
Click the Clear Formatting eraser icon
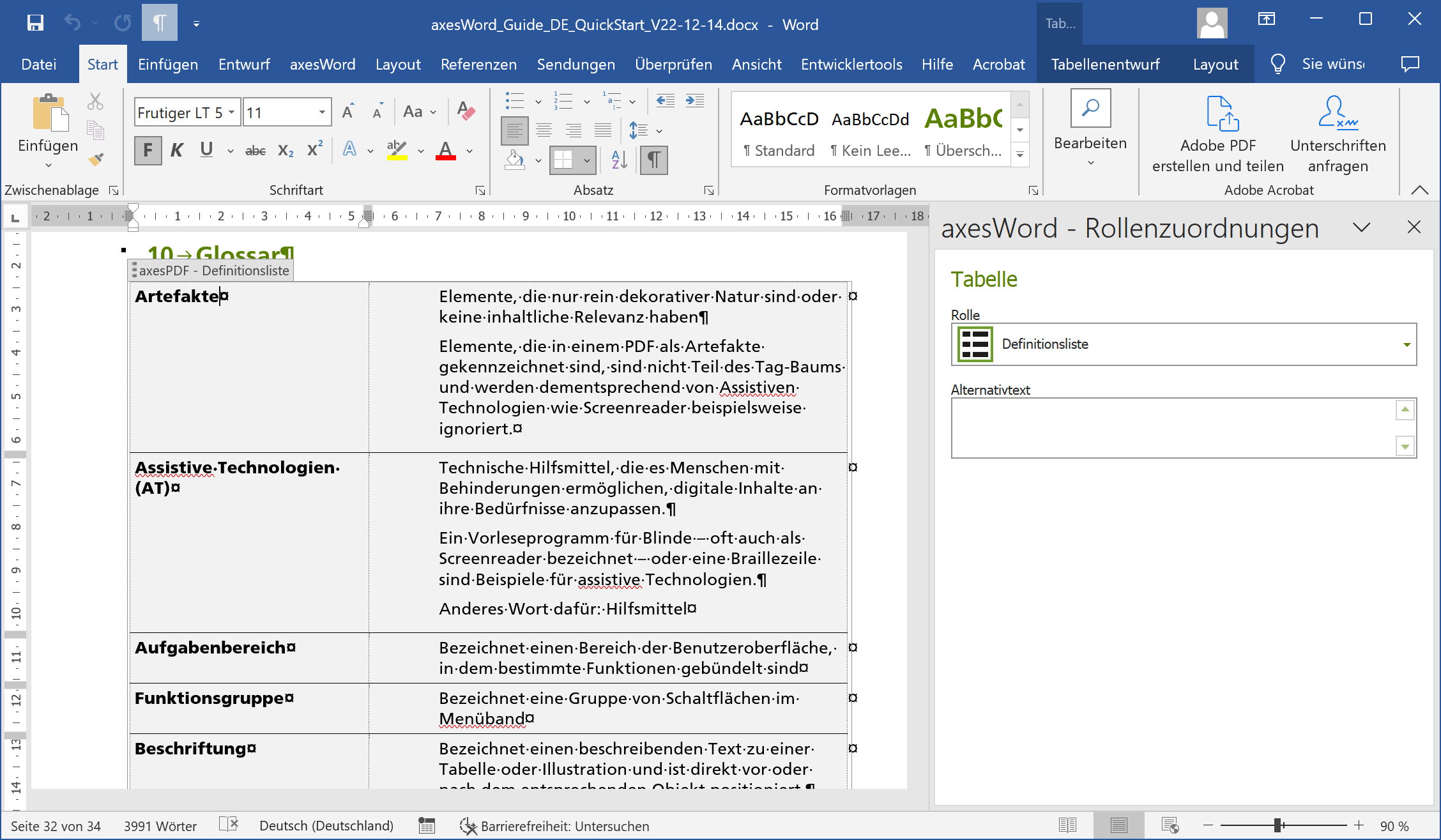point(466,112)
